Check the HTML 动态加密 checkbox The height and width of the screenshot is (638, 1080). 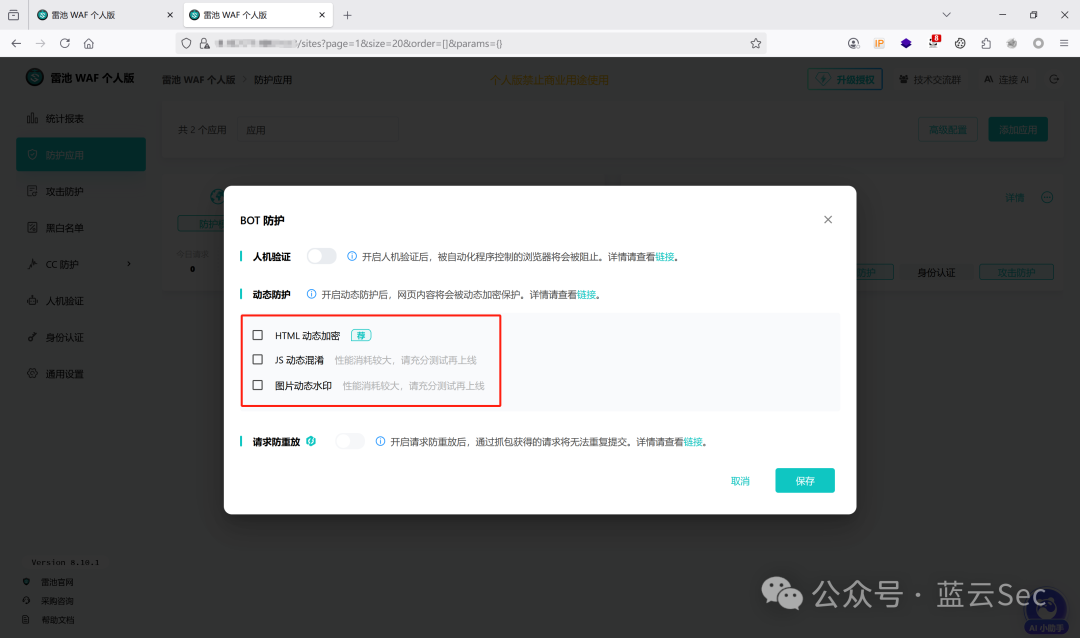[258, 336]
